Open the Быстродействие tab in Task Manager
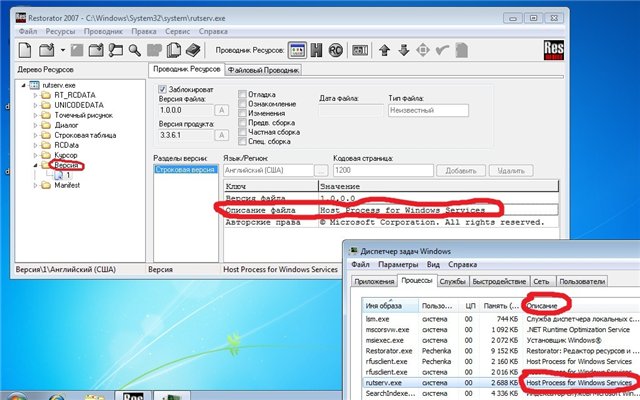Image resolution: width=640 pixels, height=400 pixels. [x=499, y=281]
